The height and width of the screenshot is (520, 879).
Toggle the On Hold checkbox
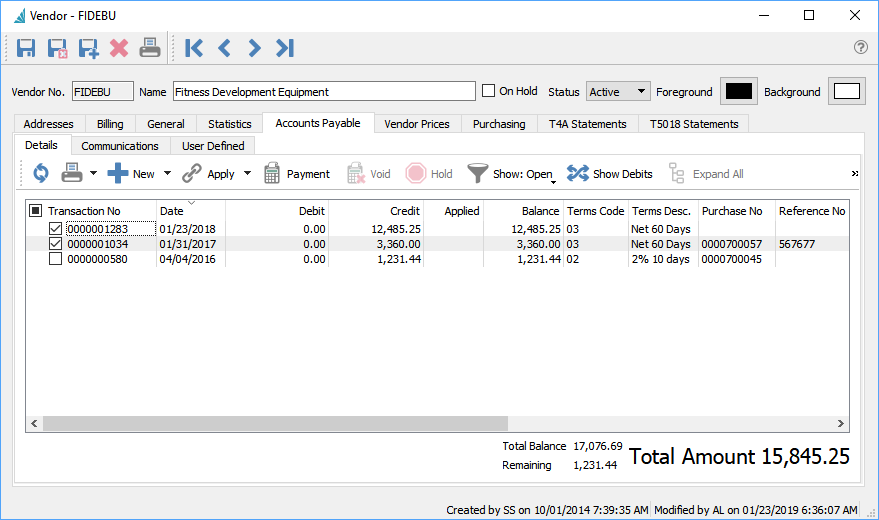point(489,91)
